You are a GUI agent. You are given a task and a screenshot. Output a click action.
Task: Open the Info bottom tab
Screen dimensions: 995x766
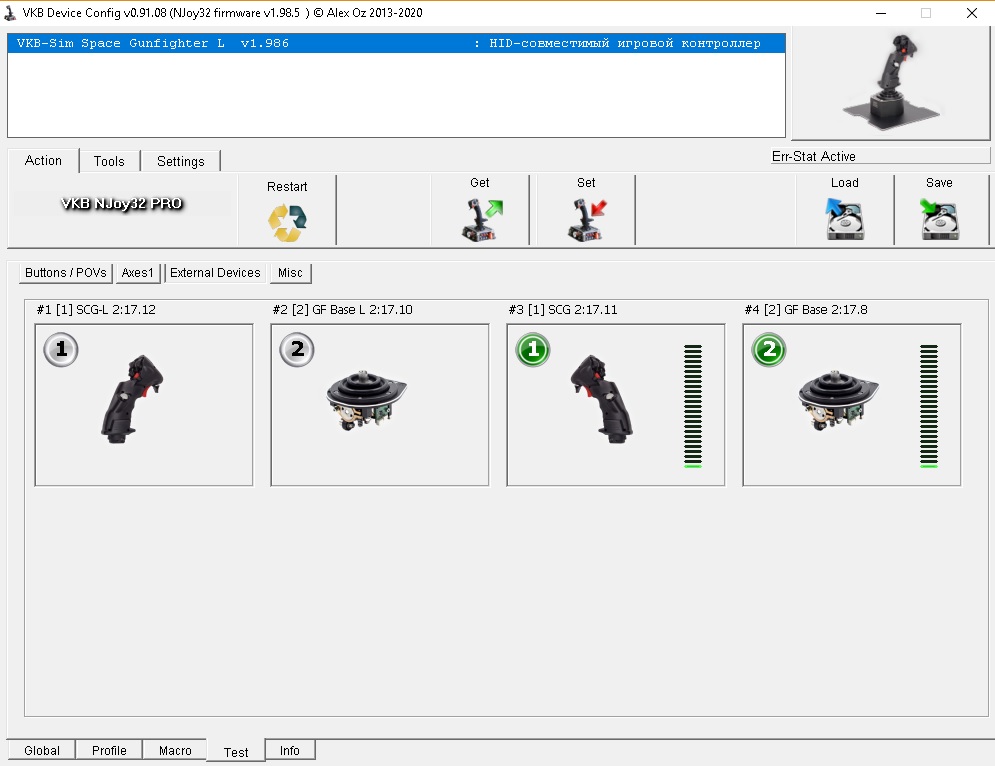pyautogui.click(x=290, y=750)
